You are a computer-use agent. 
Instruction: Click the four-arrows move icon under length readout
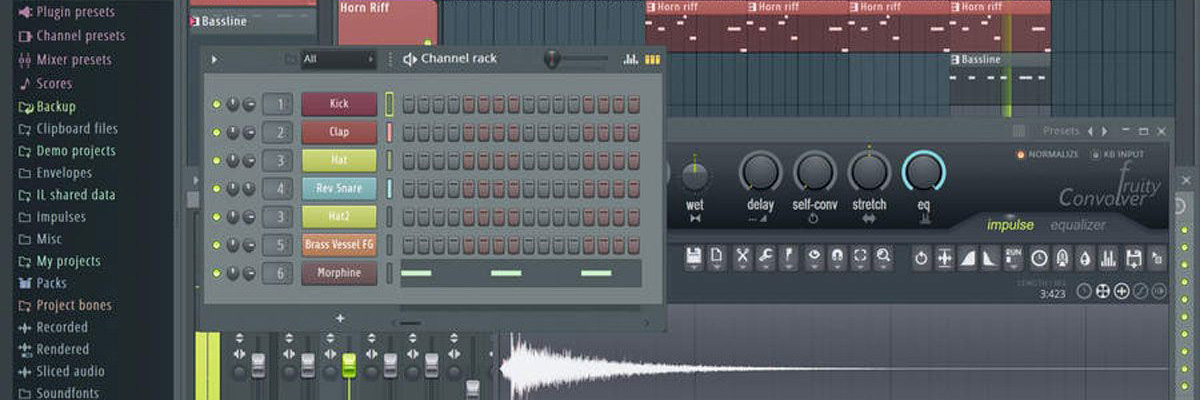(1103, 291)
